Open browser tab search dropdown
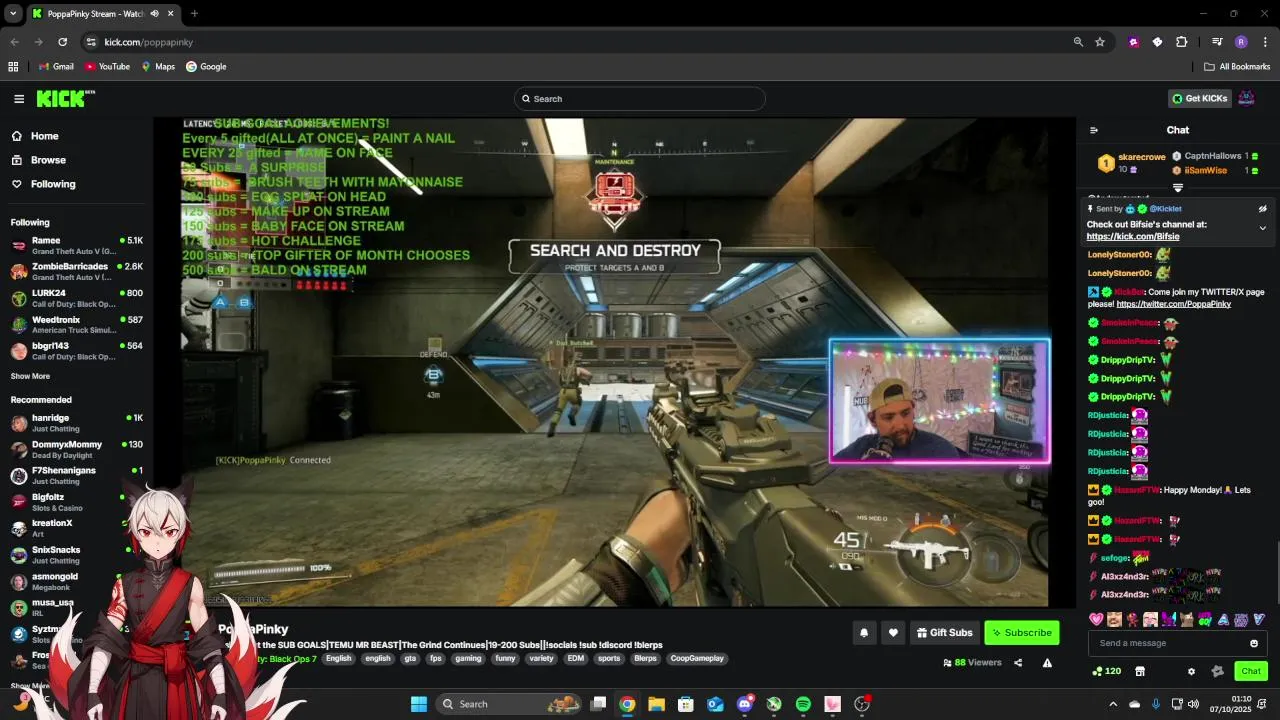1280x720 pixels. click(13, 14)
